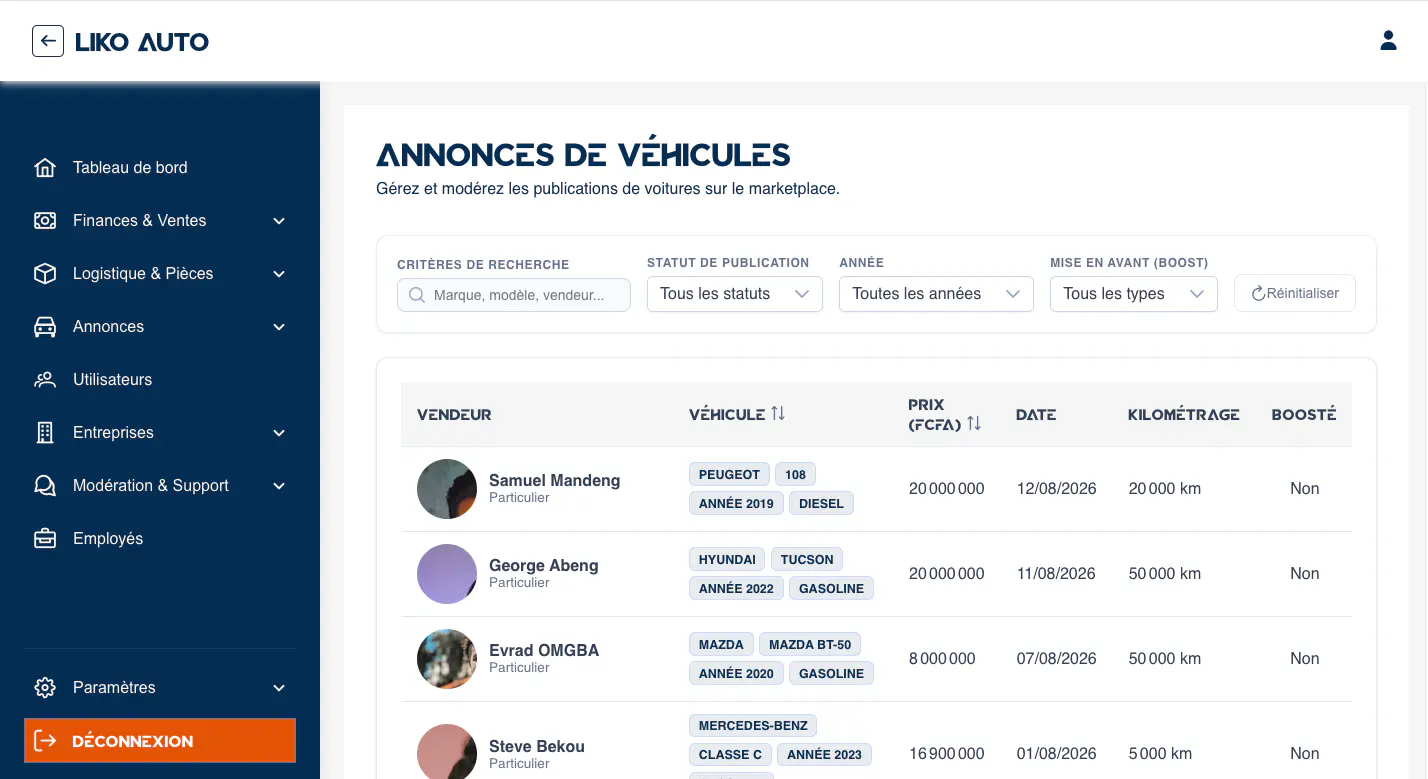Click the date 12/08/2026
This screenshot has height=779, width=1428.
(1056, 489)
